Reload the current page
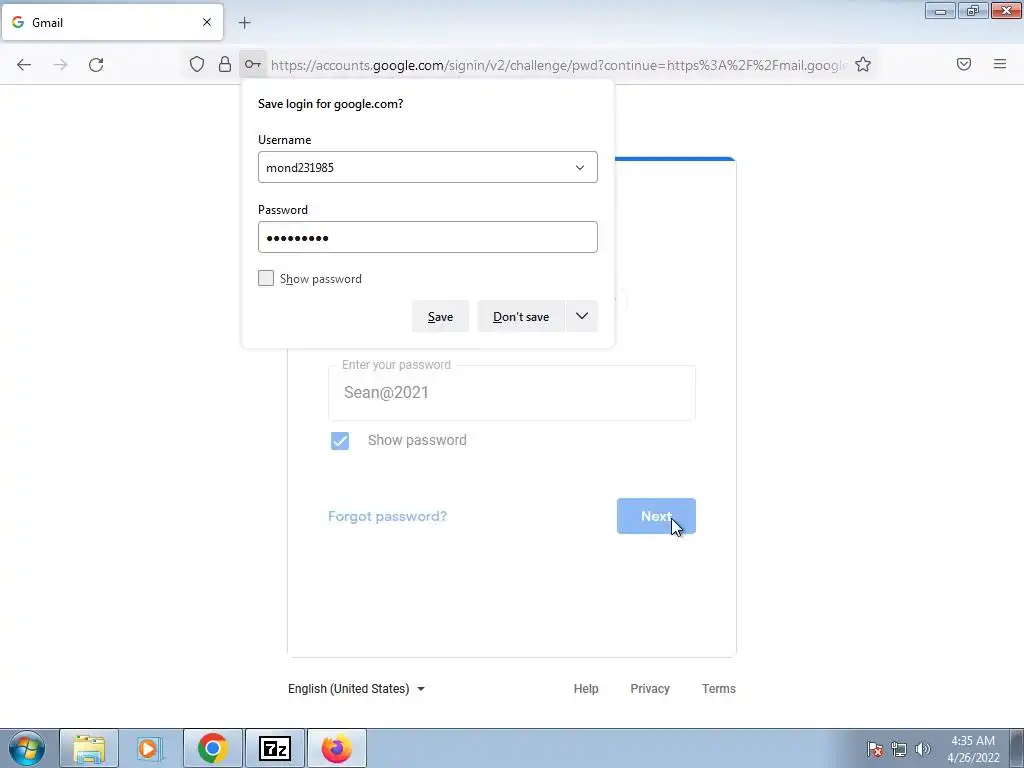Screen dimensions: 1024x768 click(x=96, y=65)
